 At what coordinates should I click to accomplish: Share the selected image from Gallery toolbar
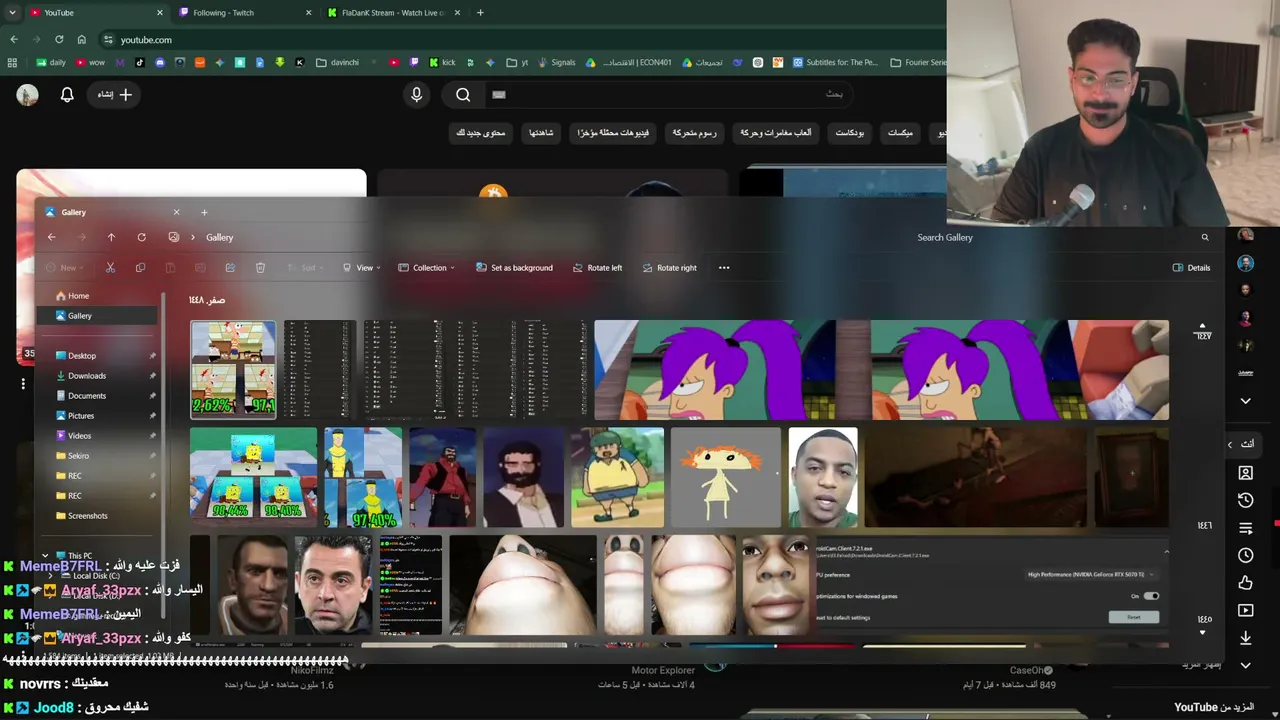pos(230,268)
